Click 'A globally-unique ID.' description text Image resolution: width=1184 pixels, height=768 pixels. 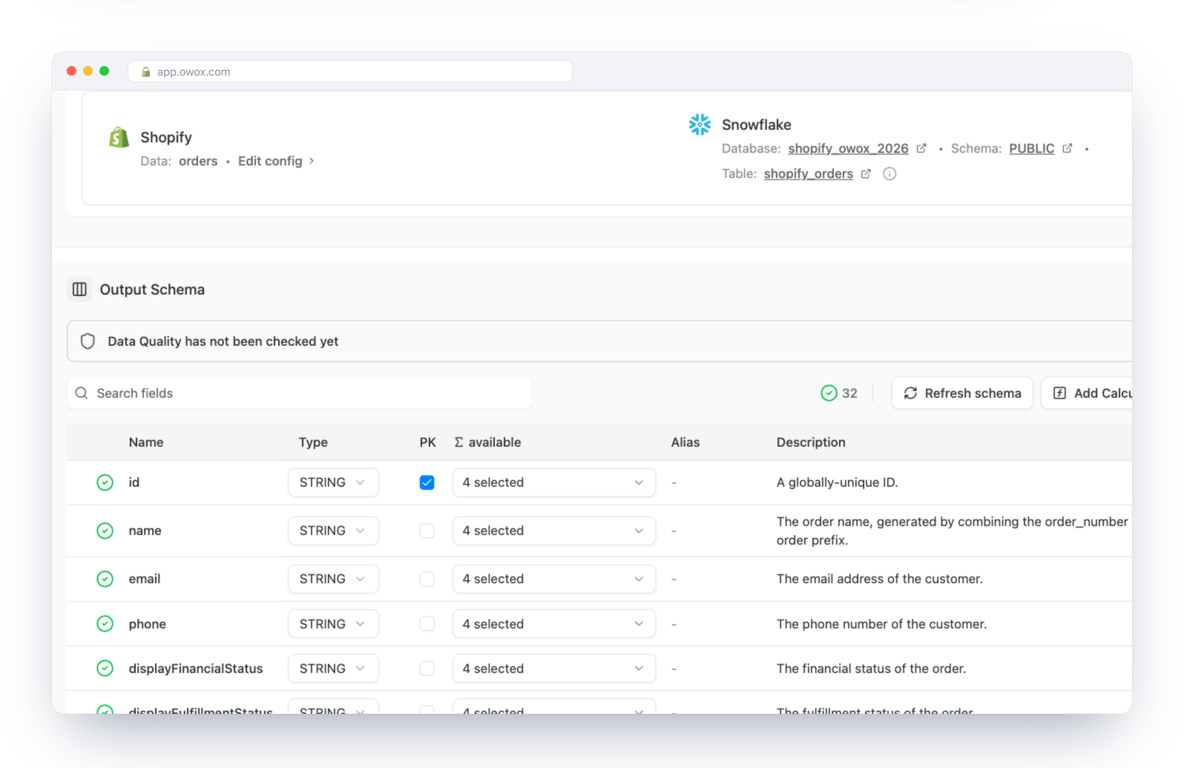click(x=837, y=483)
